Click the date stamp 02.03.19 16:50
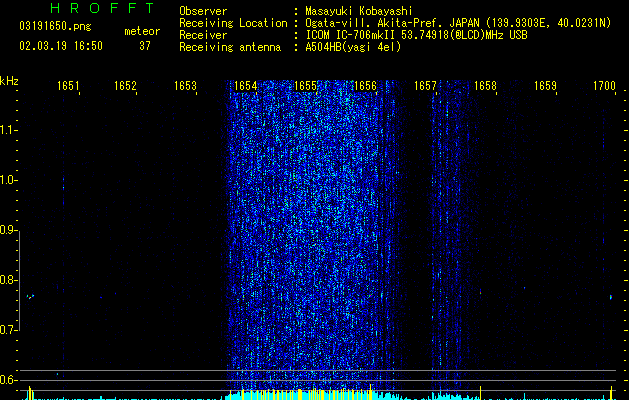 click(61, 46)
